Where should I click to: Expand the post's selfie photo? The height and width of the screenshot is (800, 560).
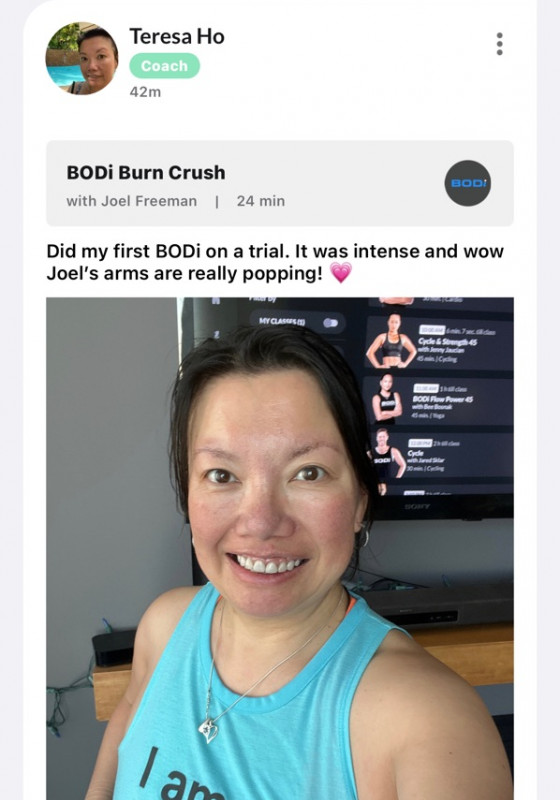pos(279,548)
